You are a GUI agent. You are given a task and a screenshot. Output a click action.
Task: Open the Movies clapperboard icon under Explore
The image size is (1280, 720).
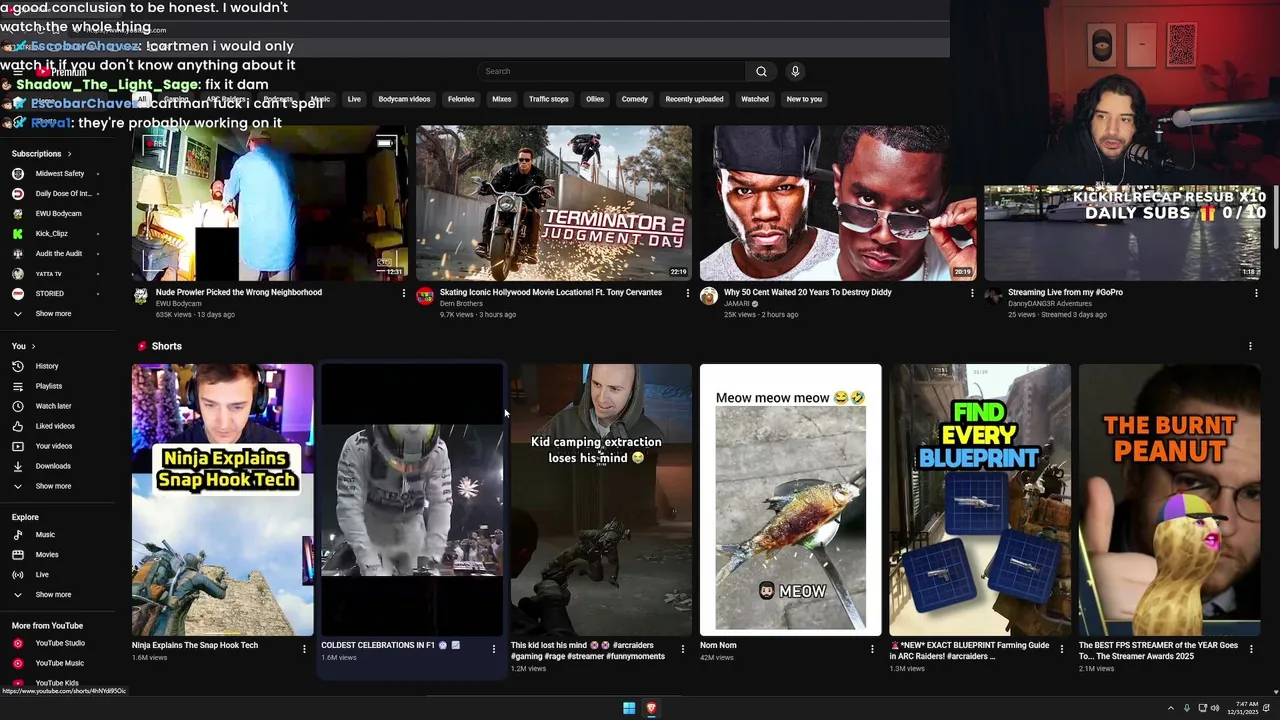tap(17, 555)
